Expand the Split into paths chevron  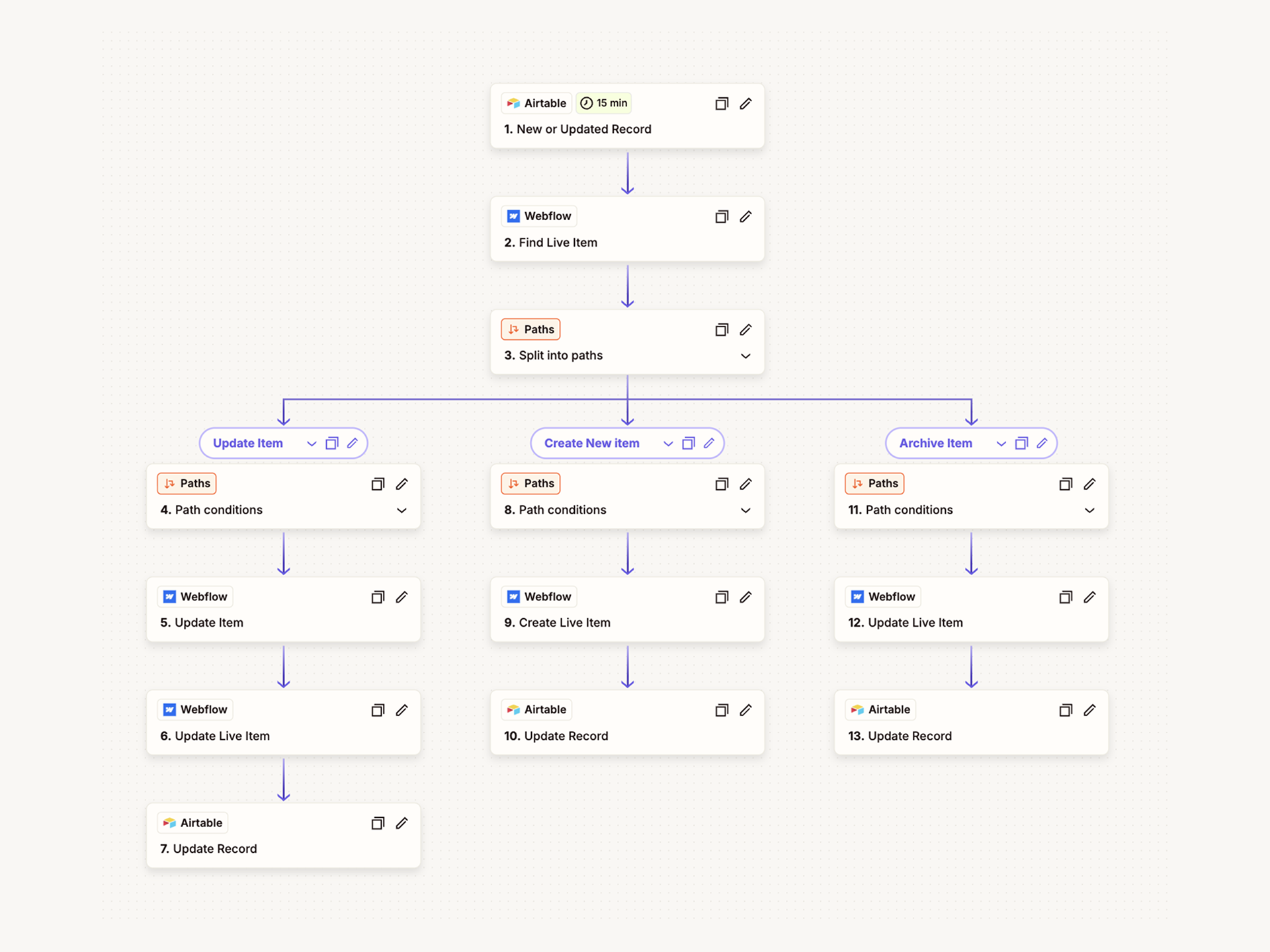point(745,356)
